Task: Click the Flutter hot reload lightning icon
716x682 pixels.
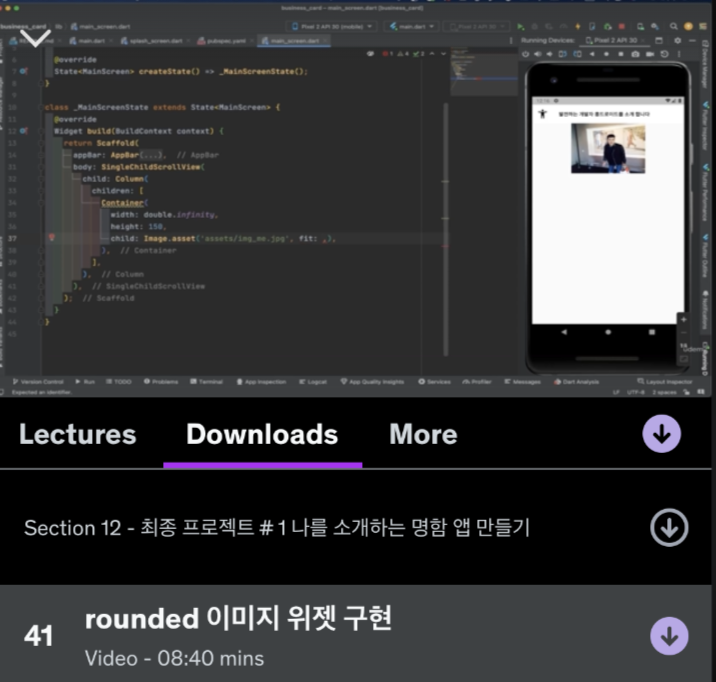Action: coord(578,26)
